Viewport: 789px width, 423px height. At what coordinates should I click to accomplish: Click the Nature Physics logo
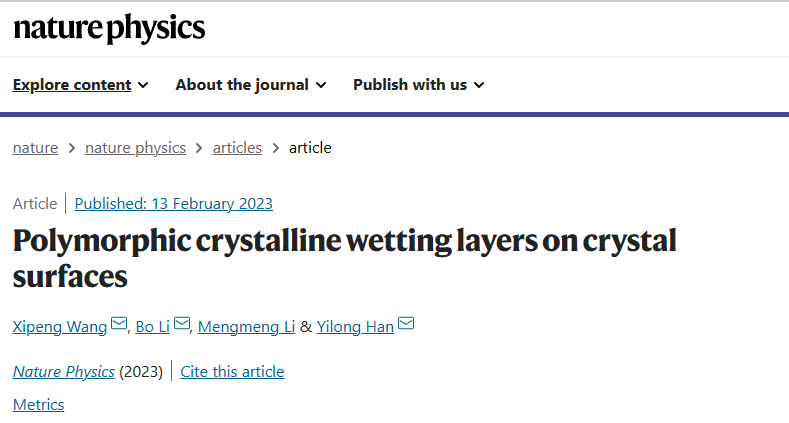coord(109,28)
